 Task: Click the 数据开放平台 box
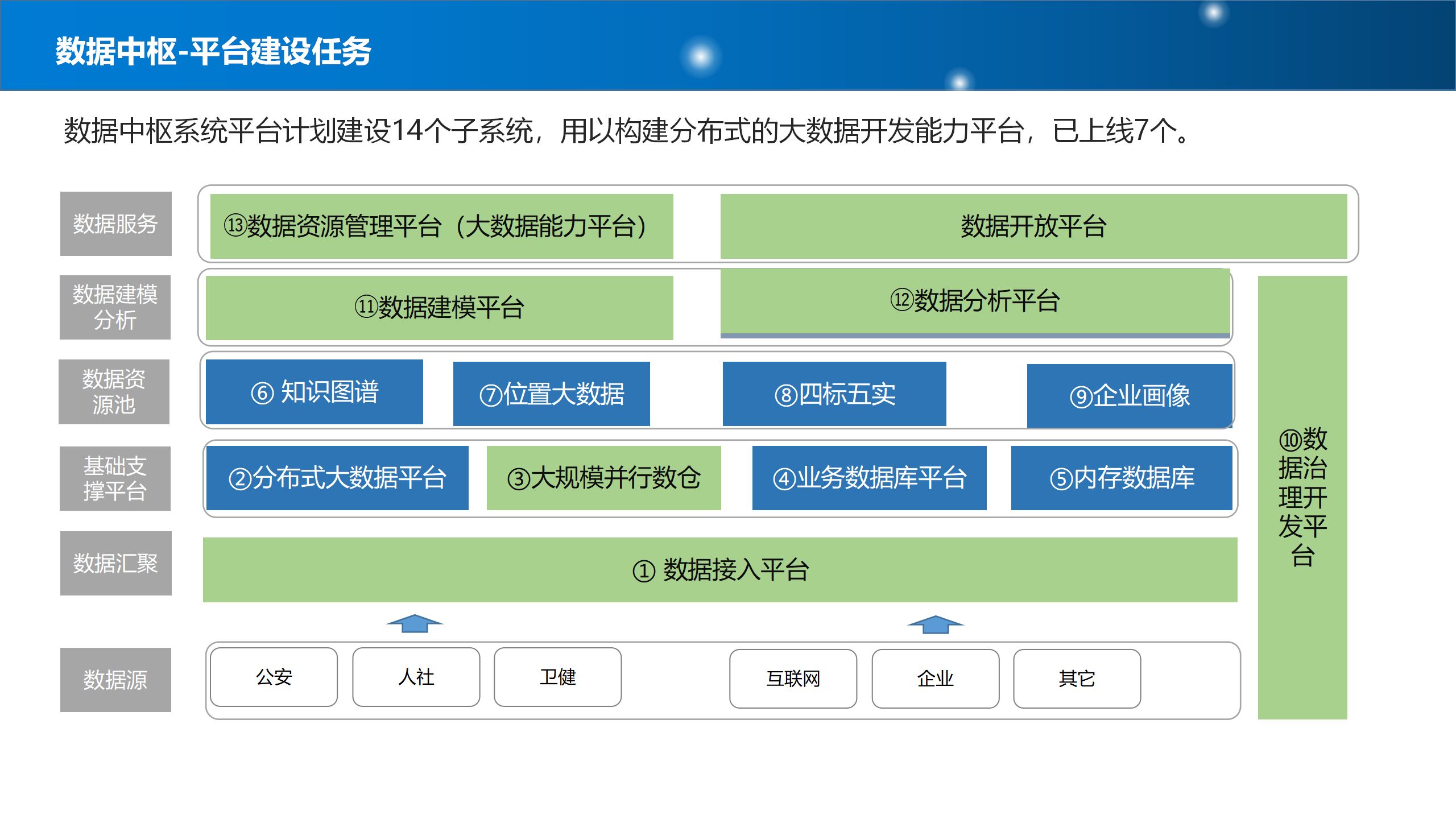1034,226
